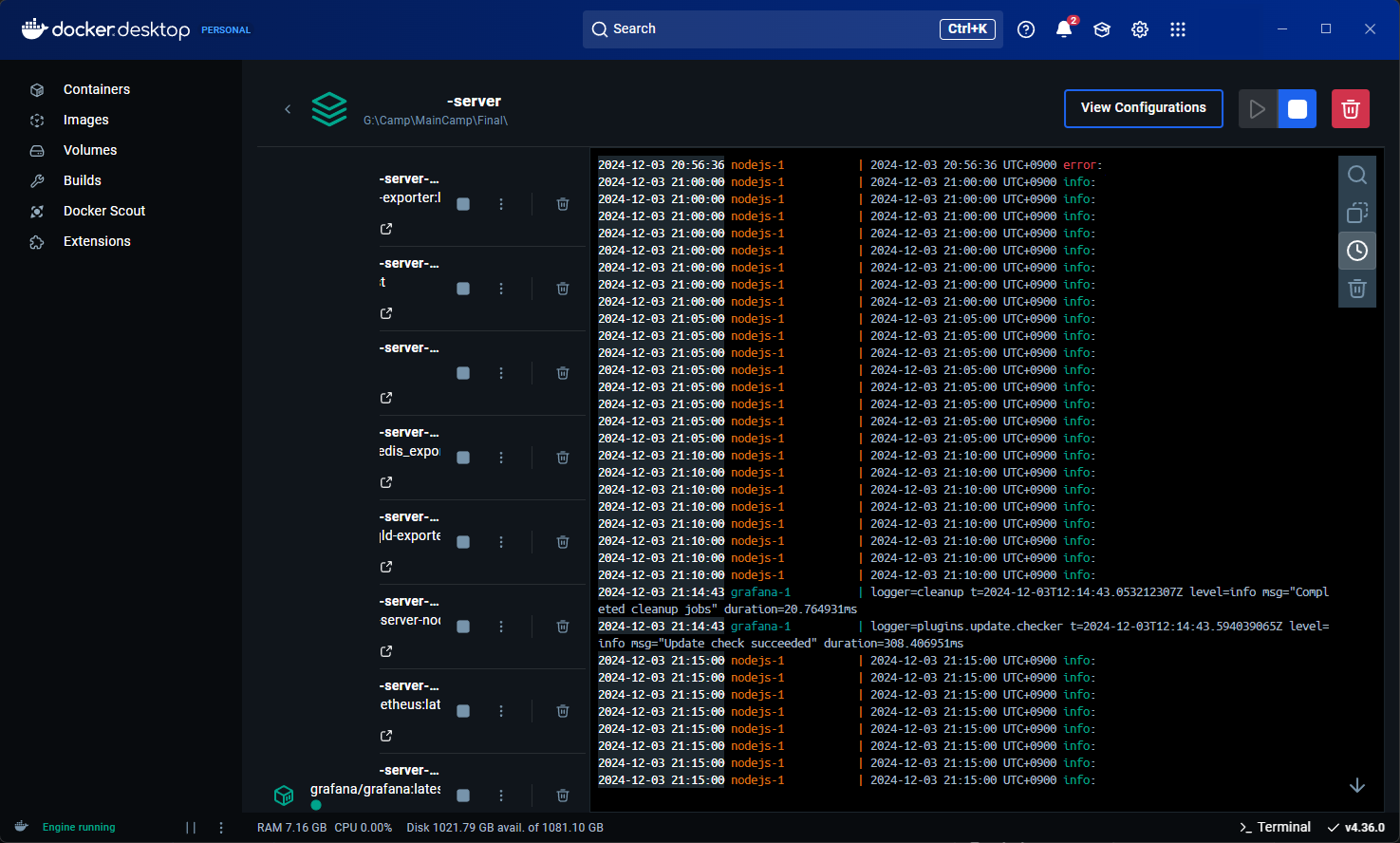Image resolution: width=1400 pixels, height=843 pixels.
Task: Open the Terminal panel
Action: point(1275,827)
